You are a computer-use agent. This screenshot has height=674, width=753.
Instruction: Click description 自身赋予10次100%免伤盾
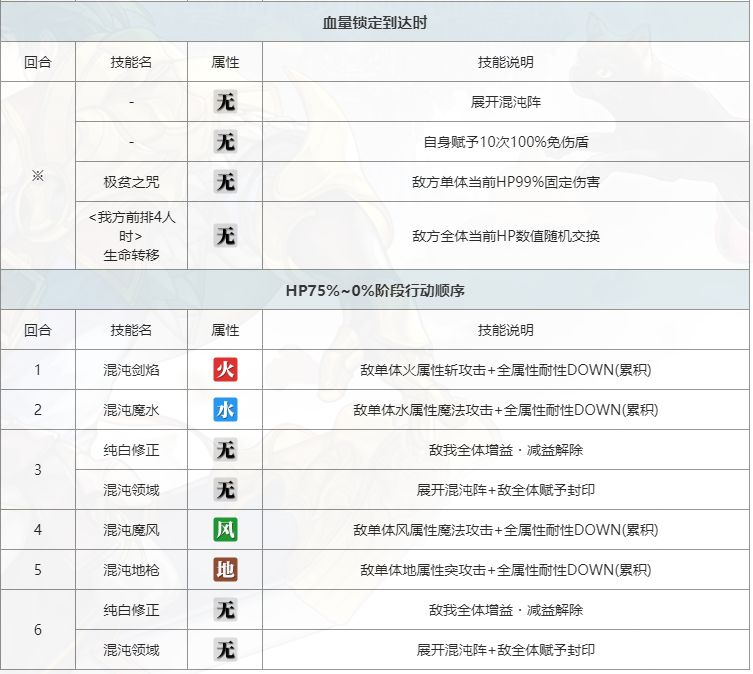pyautogui.click(x=506, y=142)
